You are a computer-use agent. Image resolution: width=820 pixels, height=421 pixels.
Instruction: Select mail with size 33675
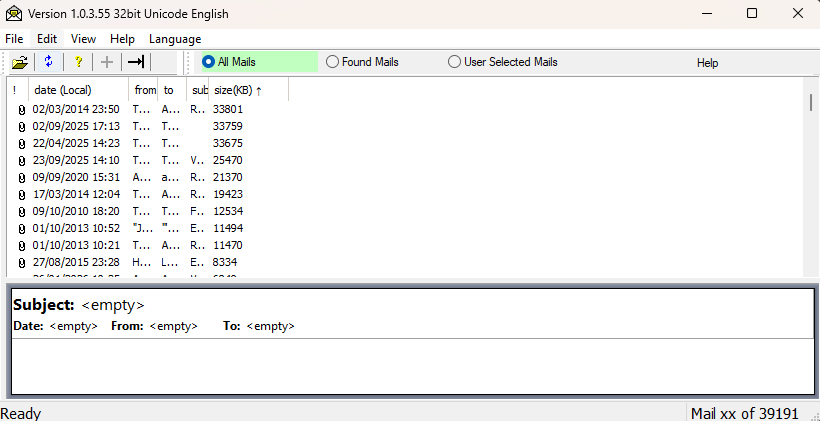[x=227, y=143]
